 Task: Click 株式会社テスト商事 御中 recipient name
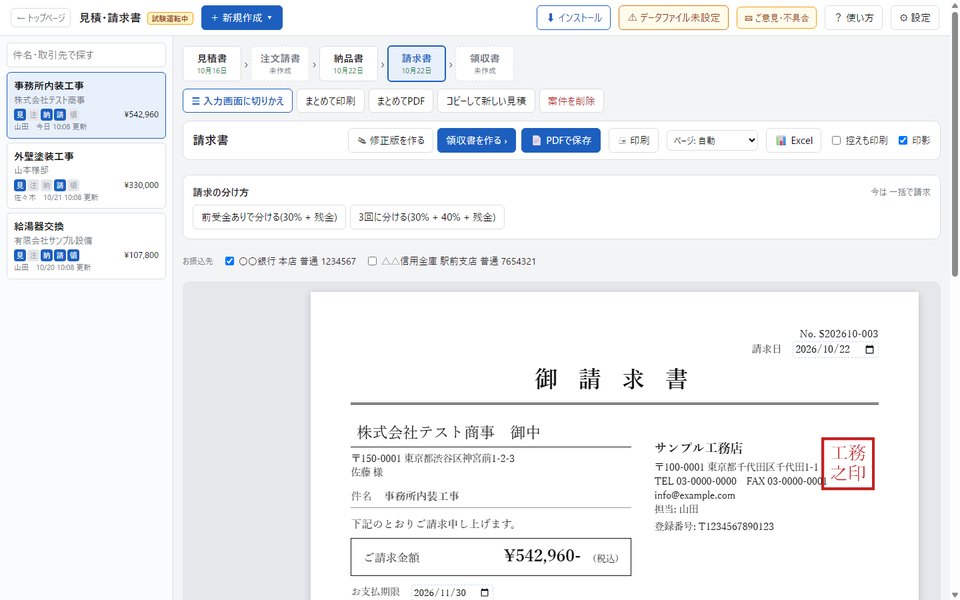[449, 432]
